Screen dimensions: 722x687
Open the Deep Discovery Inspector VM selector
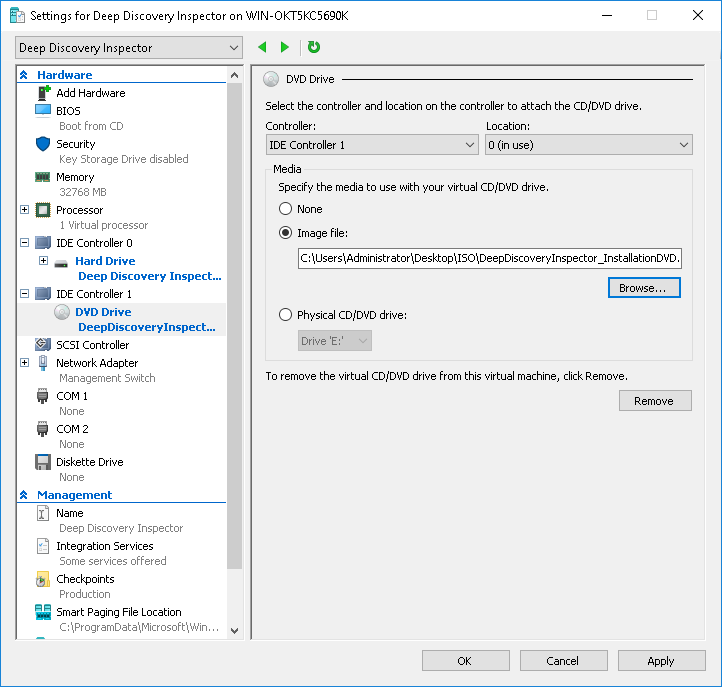[129, 48]
